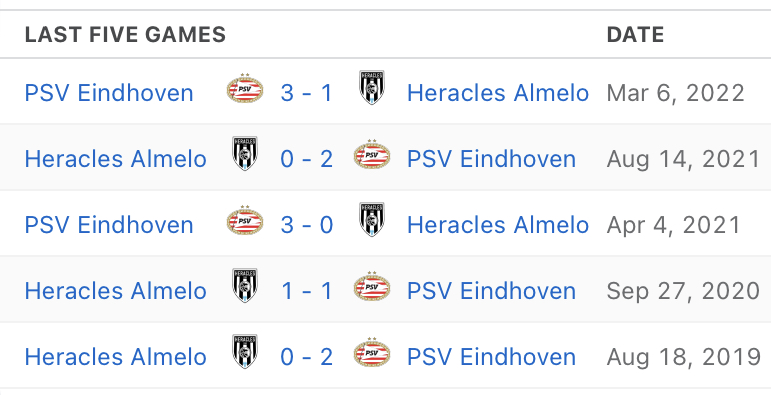Screen dimensions: 771x395
Task: Click PSV crest in Apr 4, 2021 row
Action: (x=245, y=220)
